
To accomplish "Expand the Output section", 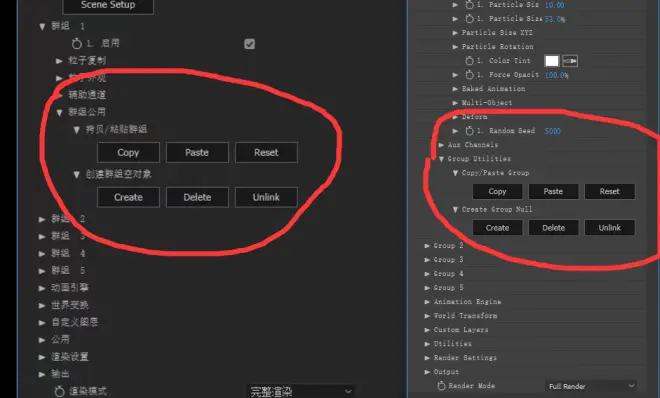I will [427, 372].
